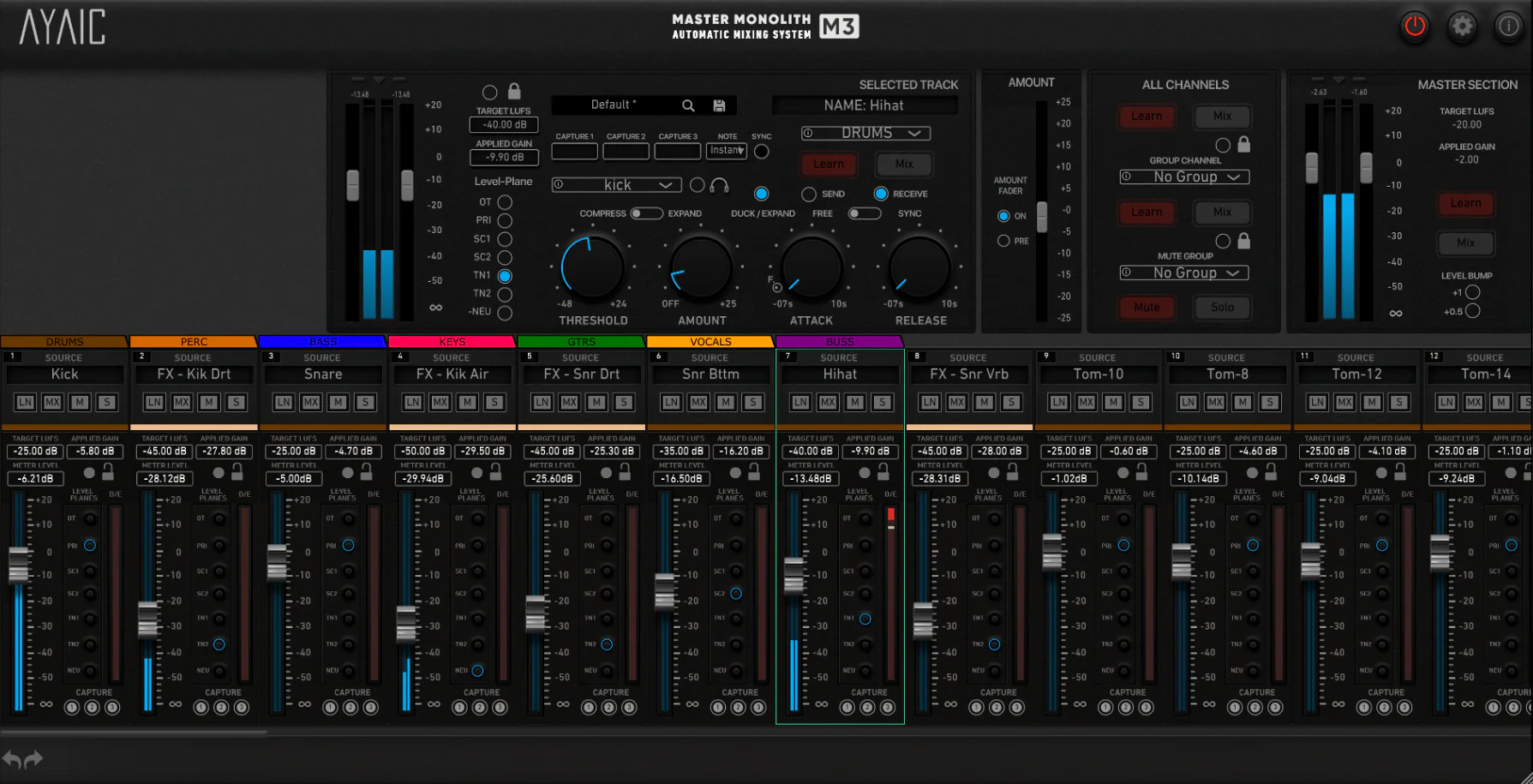This screenshot has height=784, width=1533.
Task: Switch to the BASS group tab
Action: (322, 342)
